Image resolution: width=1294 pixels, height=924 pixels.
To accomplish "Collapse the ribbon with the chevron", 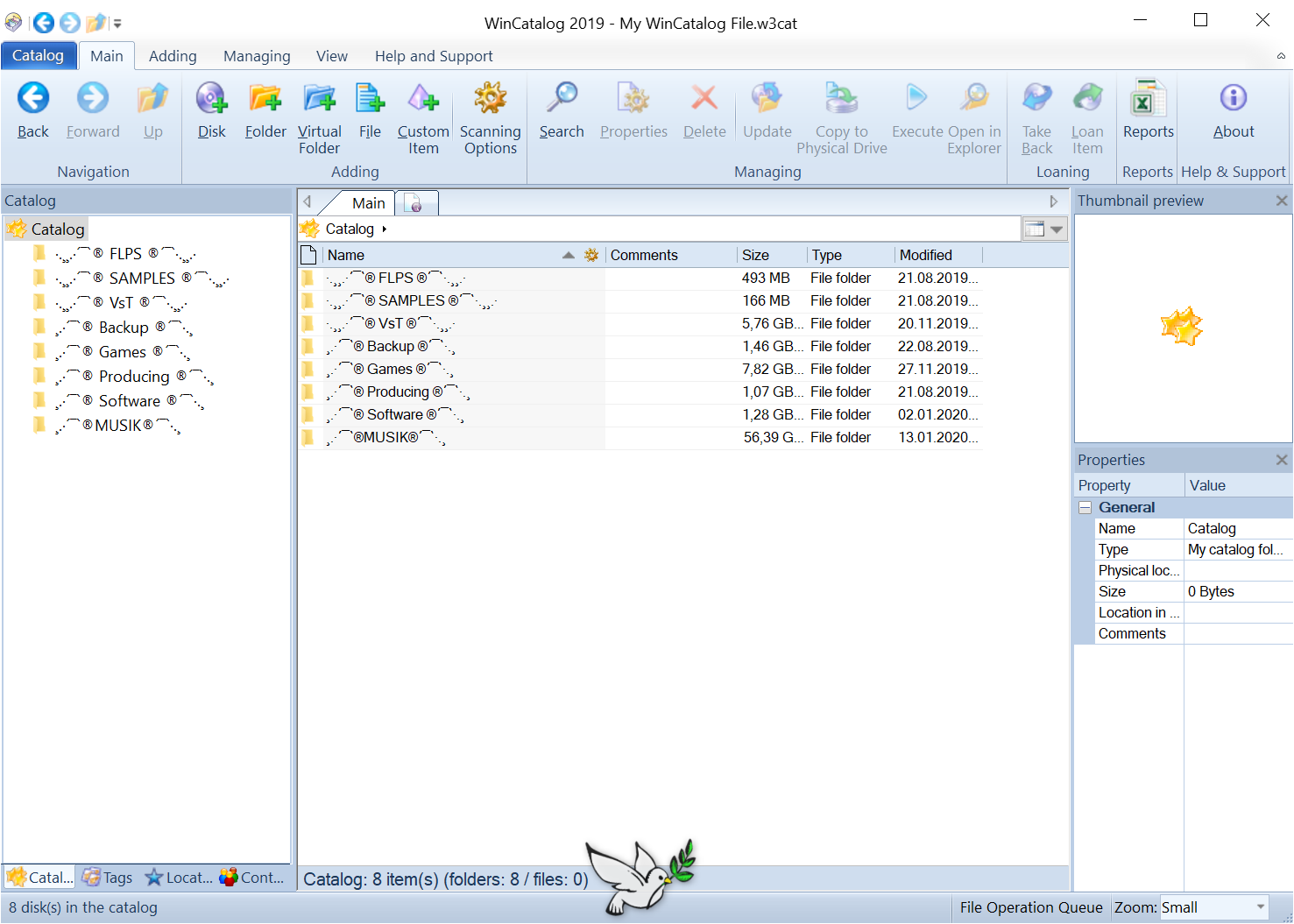I will 1281,56.
